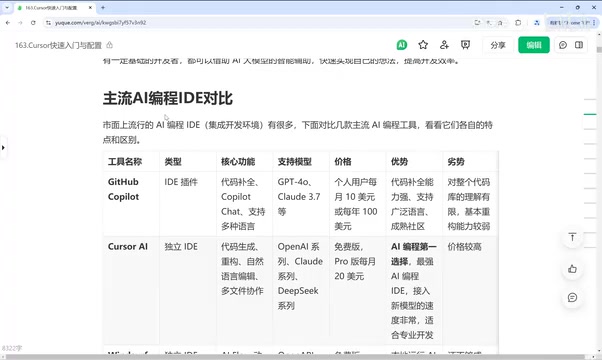
Task: Expand the left sidebar arrow
Action: coord(3,147)
